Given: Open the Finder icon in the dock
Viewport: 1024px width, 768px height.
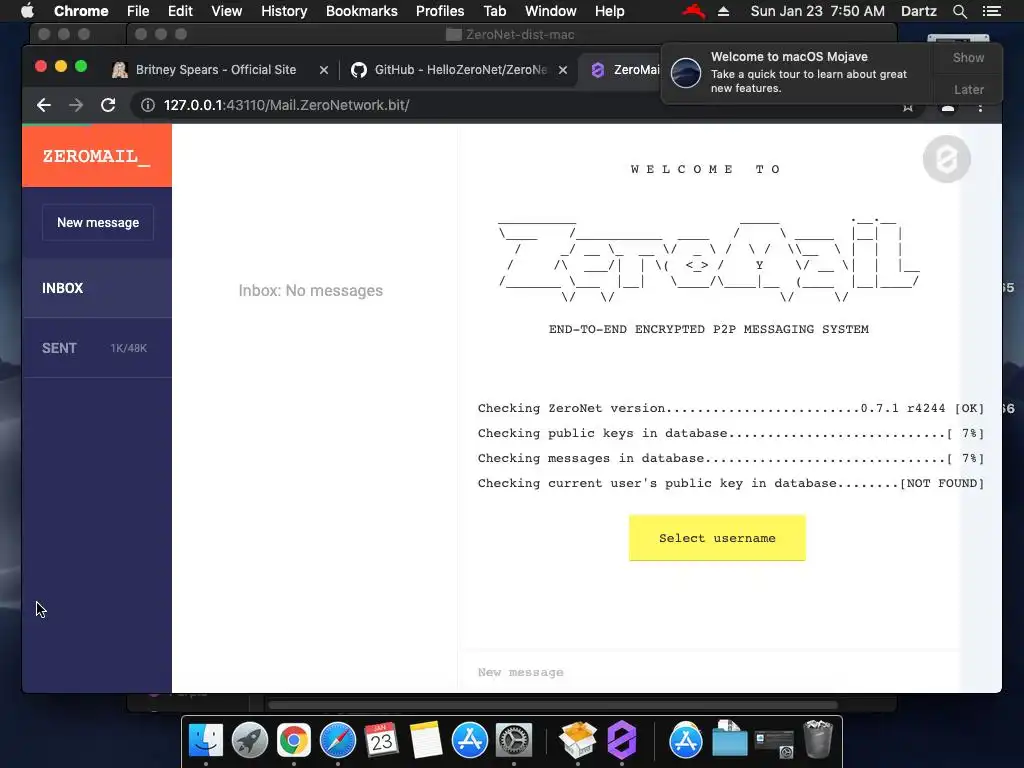Looking at the screenshot, I should point(206,741).
